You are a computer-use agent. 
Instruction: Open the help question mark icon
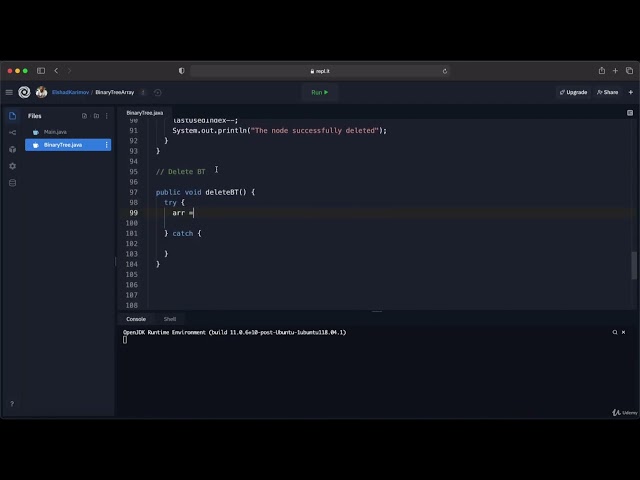pos(12,404)
